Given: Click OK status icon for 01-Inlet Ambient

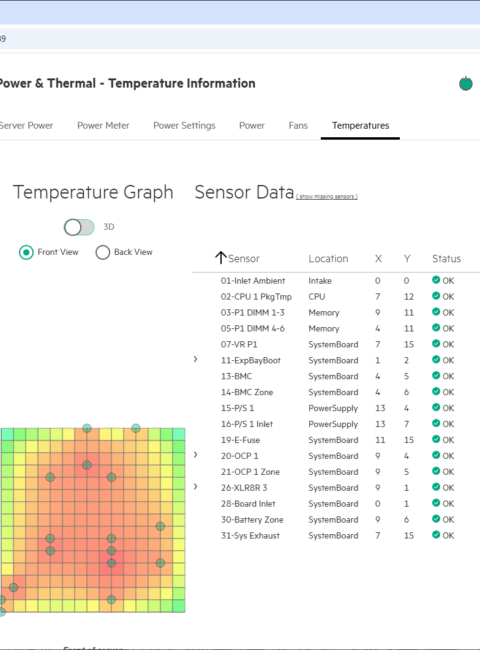Looking at the screenshot, I should tap(436, 280).
